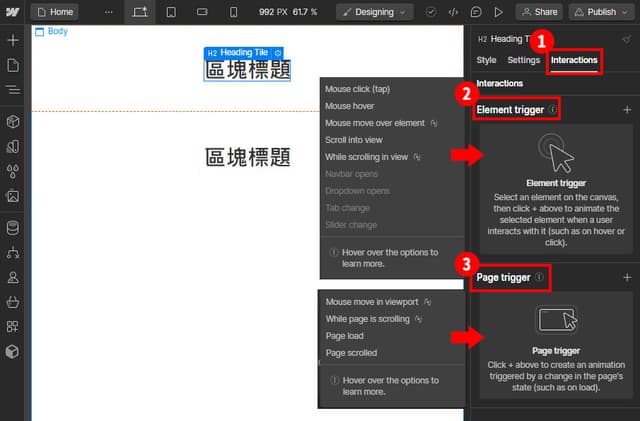Click the Preview play button
The image size is (640, 421).
[498, 12]
